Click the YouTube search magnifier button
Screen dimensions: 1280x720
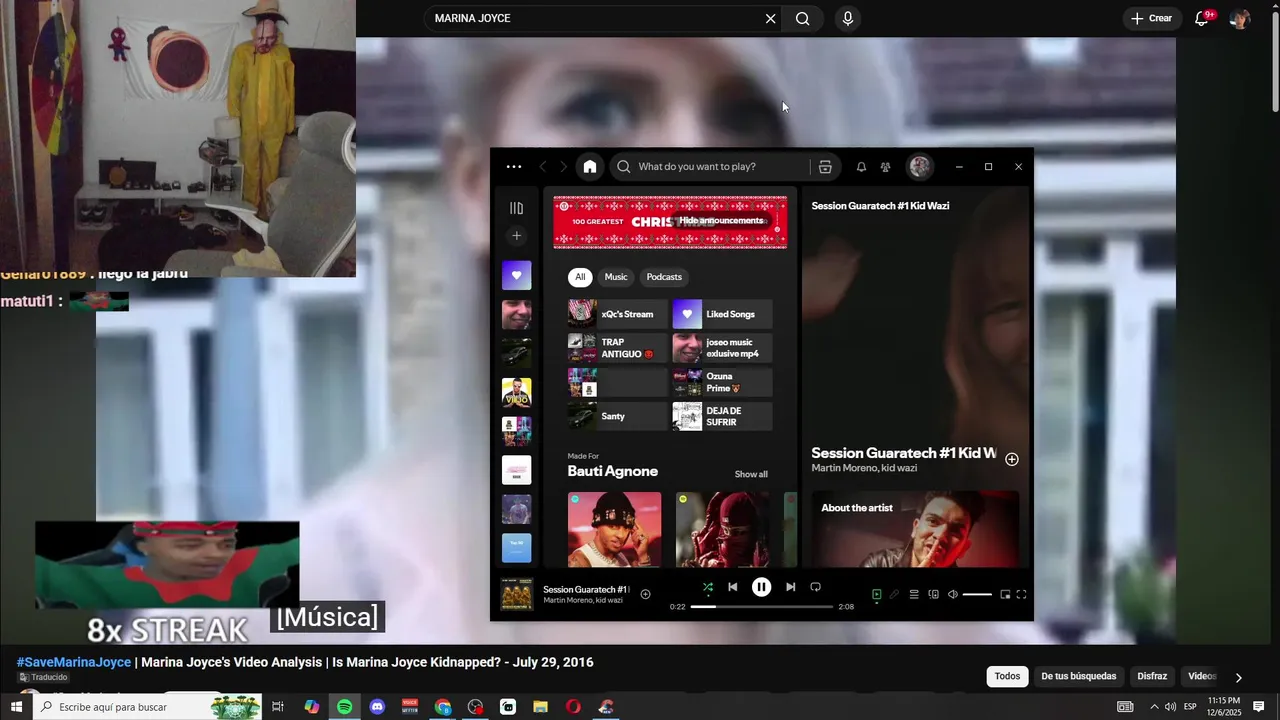tap(803, 18)
